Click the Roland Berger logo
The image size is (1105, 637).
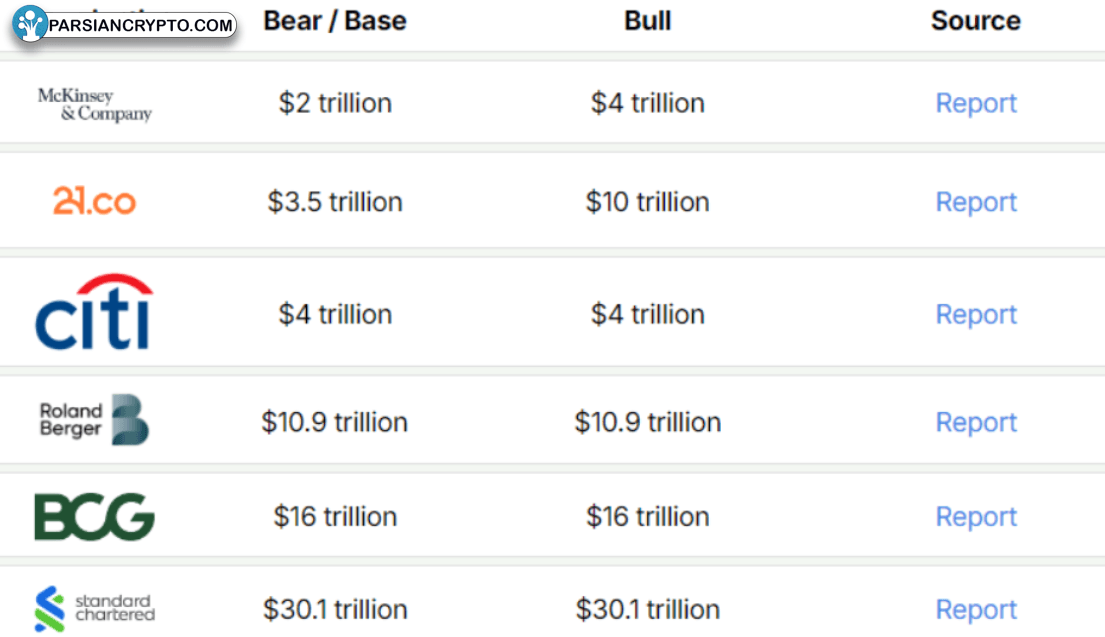tap(94, 419)
